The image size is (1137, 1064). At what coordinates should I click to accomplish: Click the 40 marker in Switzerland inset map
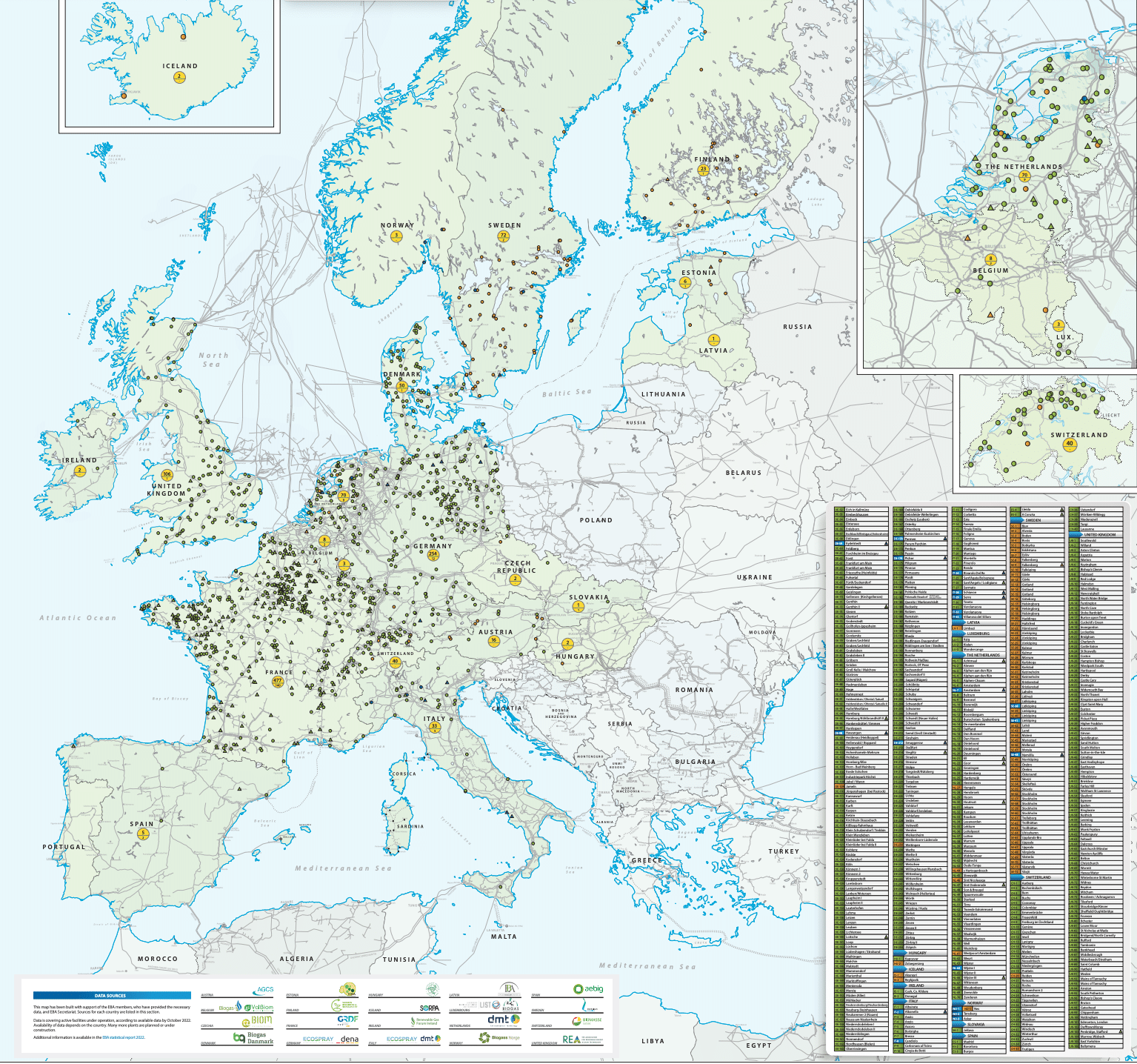point(1069,445)
